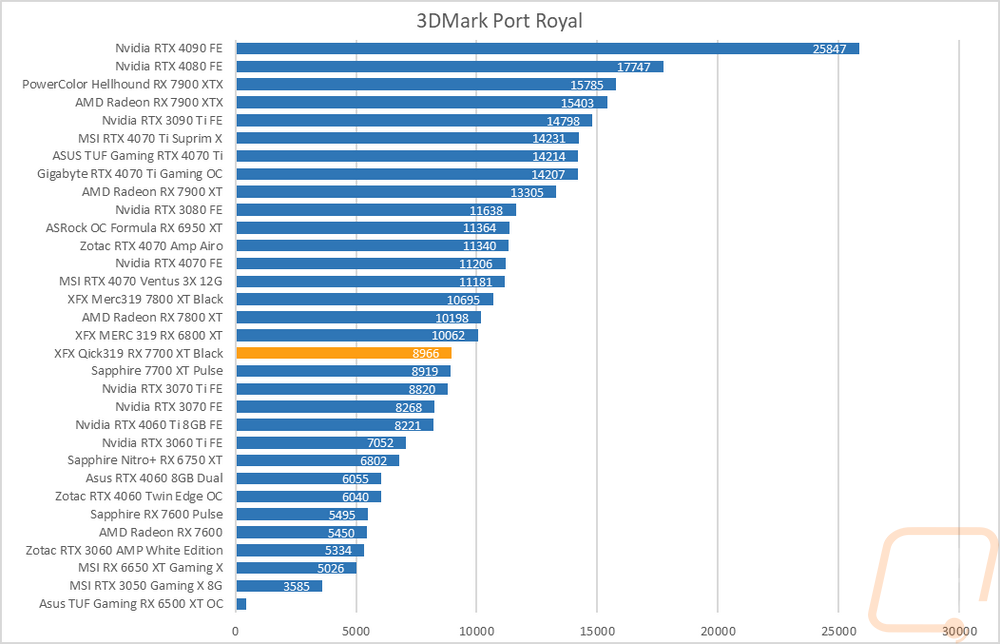Click the "AMD Radeon RX 7600" label

pyautogui.click(x=161, y=532)
